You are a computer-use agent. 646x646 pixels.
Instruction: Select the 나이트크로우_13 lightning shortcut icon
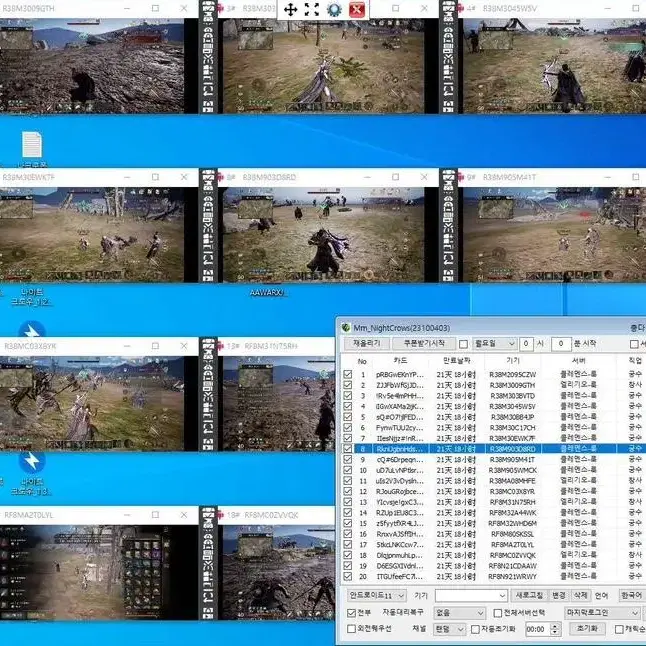coord(31,461)
